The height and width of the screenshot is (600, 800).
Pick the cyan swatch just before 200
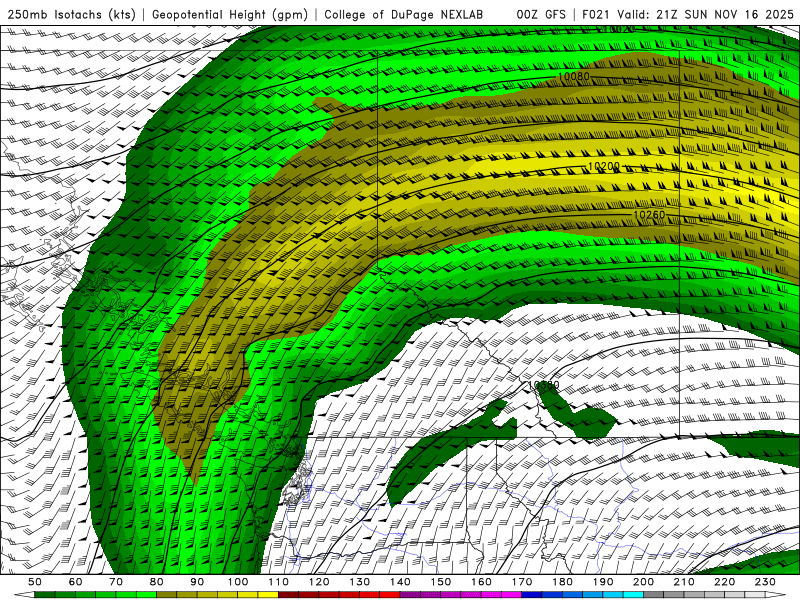pos(633,595)
